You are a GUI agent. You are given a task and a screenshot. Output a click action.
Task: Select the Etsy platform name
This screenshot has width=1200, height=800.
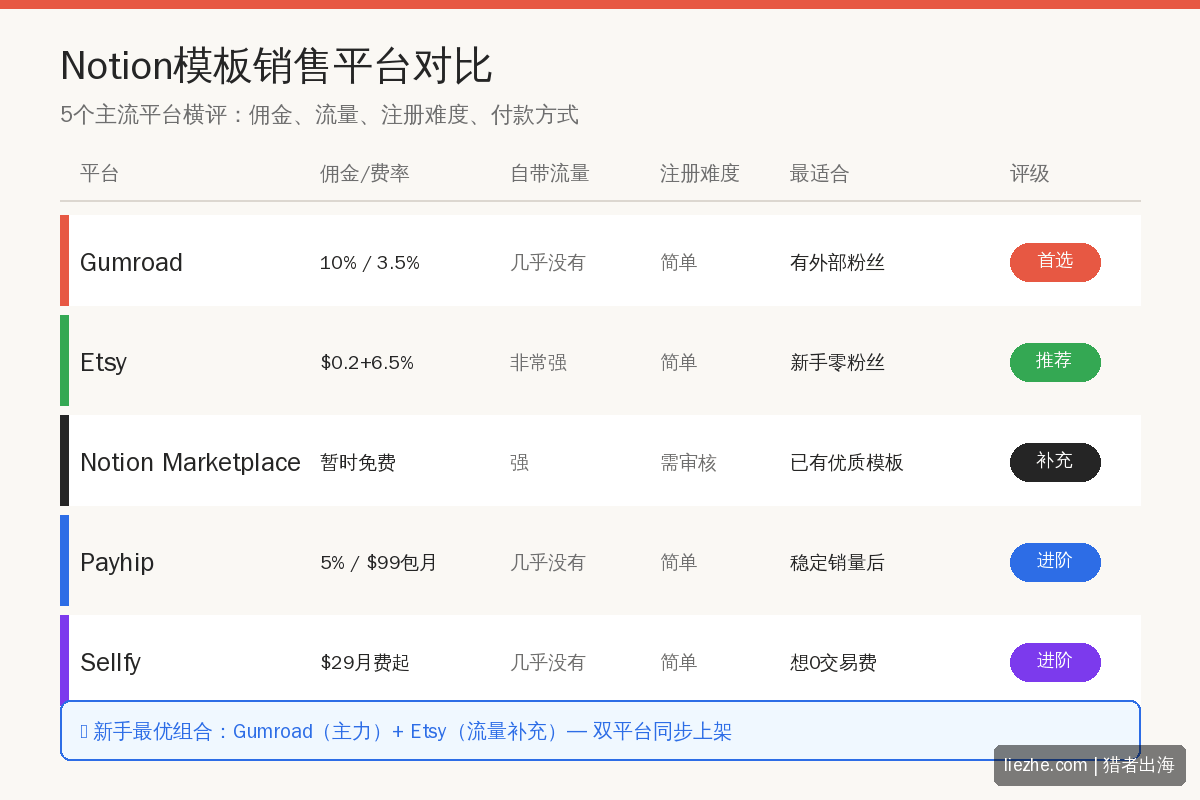pos(103,362)
